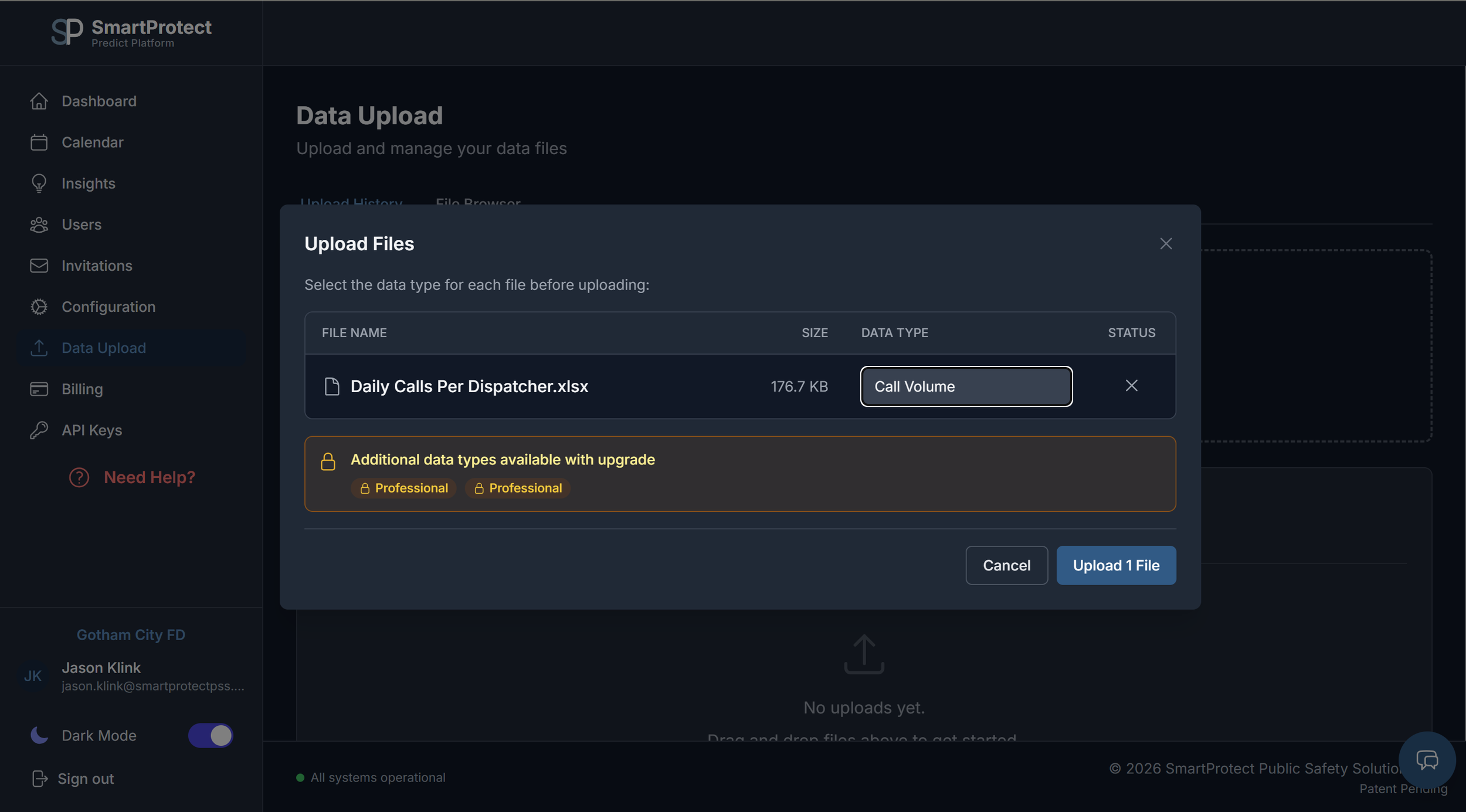Toggle Dark Mode off
Image resolution: width=1466 pixels, height=812 pixels.
(x=211, y=735)
